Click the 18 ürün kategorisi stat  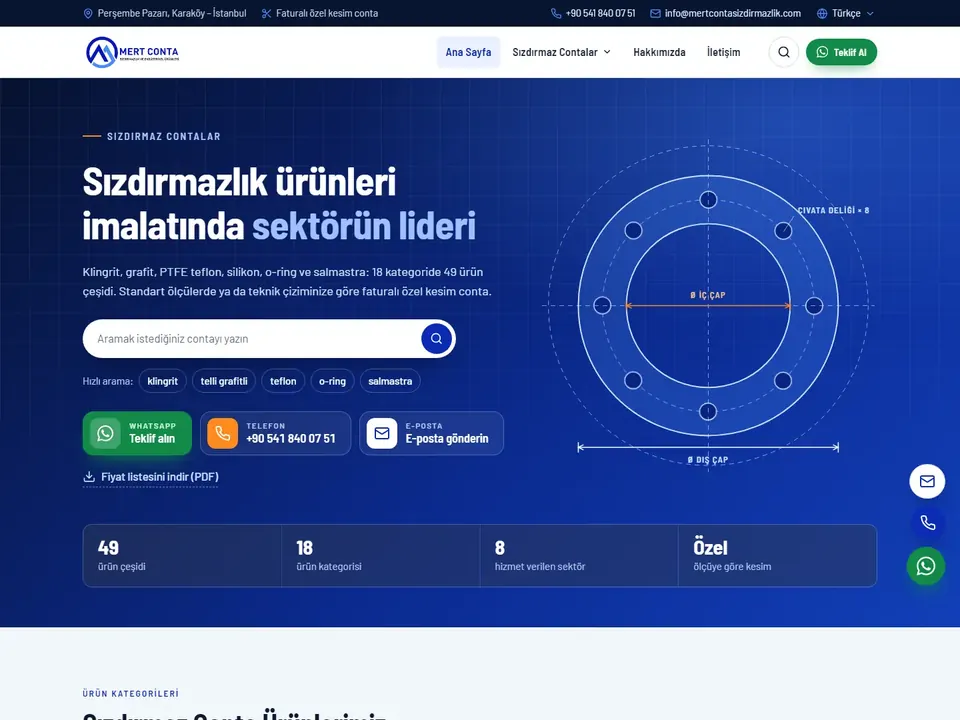[381, 555]
